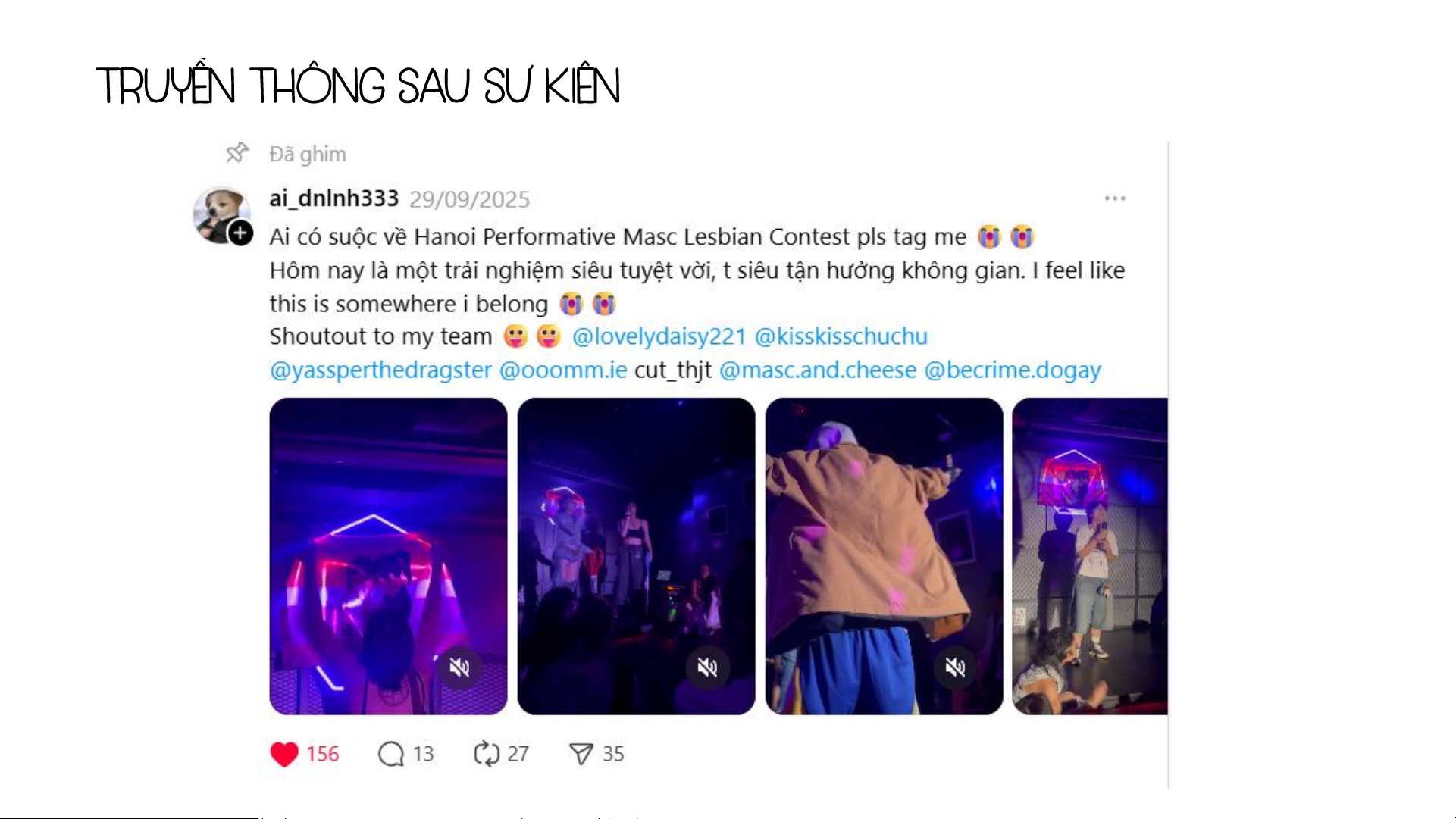The height and width of the screenshot is (819, 1456).
Task: Unmute the first video thumbnail
Action: (459, 667)
